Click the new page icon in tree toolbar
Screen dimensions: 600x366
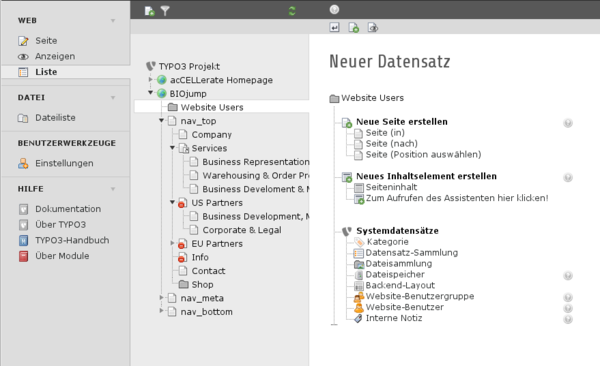click(150, 11)
